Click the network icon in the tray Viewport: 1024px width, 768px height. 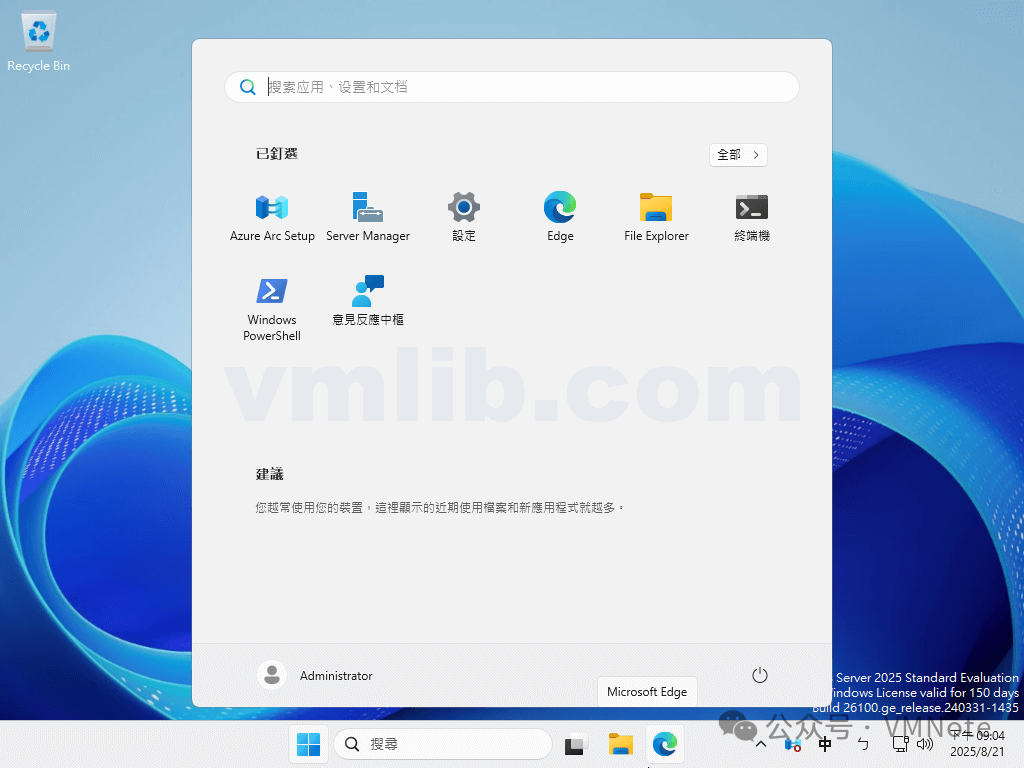pyautogui.click(x=899, y=744)
